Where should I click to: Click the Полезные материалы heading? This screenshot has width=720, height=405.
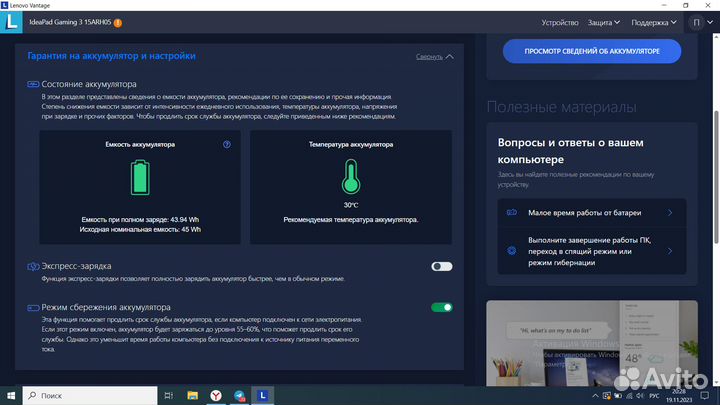(562, 107)
